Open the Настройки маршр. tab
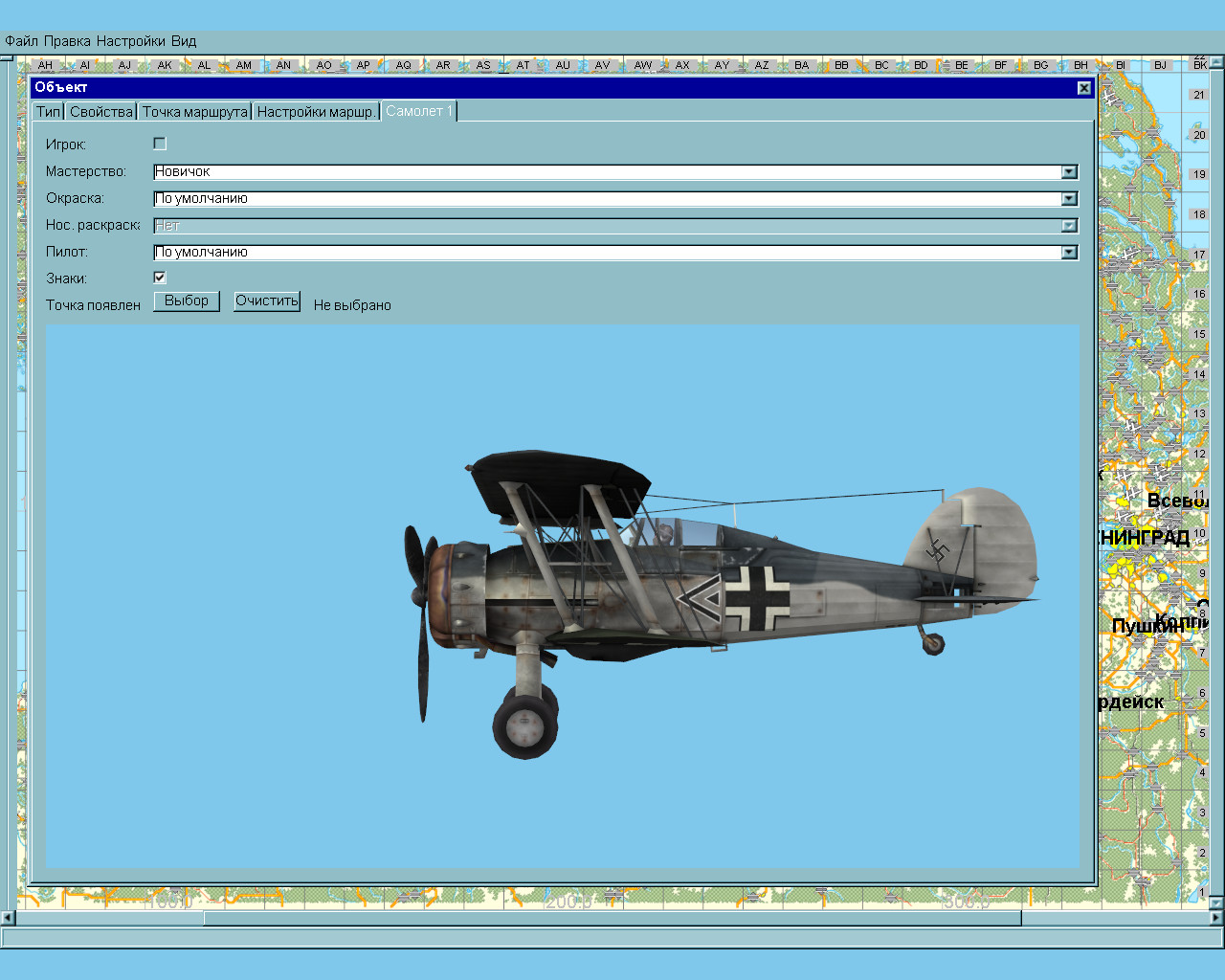The width and height of the screenshot is (1225, 980). (x=316, y=112)
